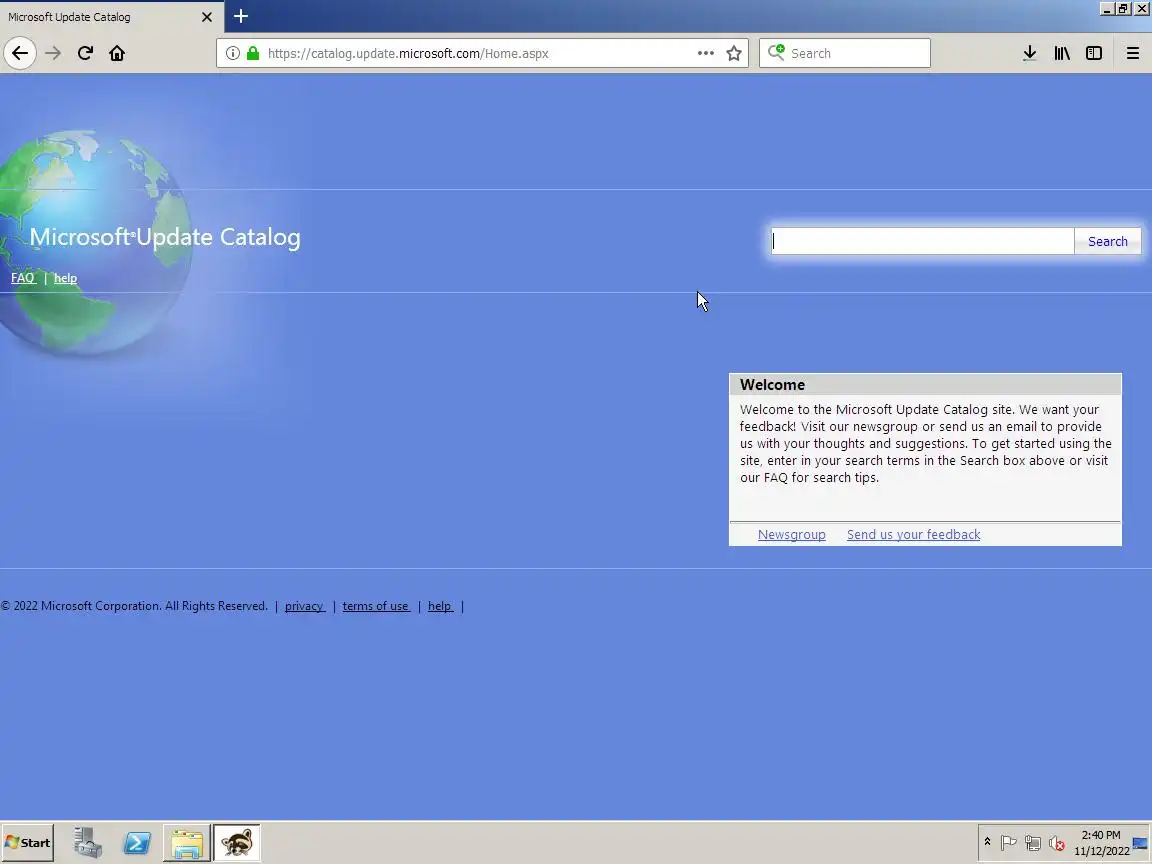Viewport: 1152px width, 864px height.
Task: Click the search engine magnifier icon
Action: coord(776,52)
